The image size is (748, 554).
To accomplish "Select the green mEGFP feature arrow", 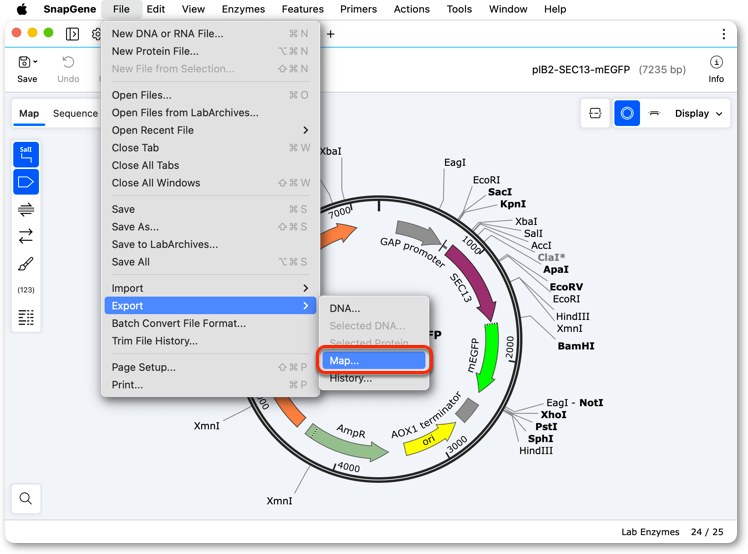I will (490, 357).
